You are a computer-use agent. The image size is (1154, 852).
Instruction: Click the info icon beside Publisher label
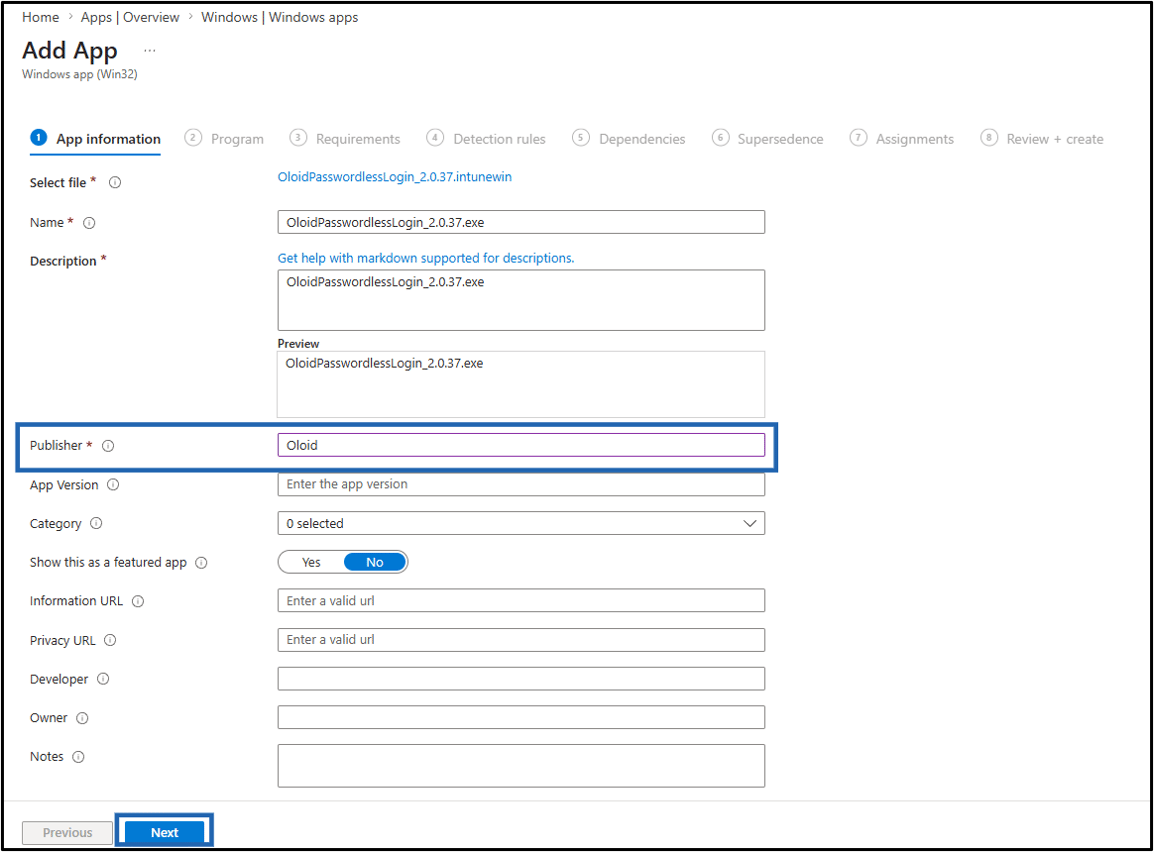(x=108, y=446)
